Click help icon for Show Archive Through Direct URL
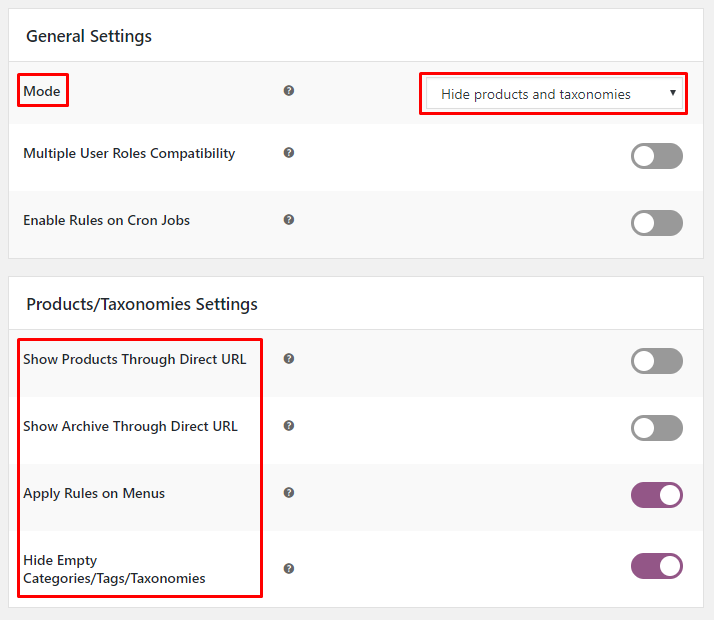714x620 pixels. (x=289, y=426)
